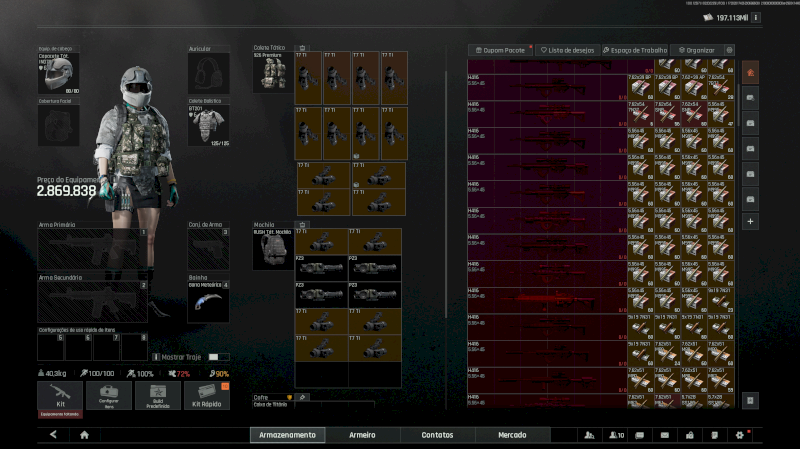Screen dimensions: 800x449
Task: Select the Garra Metálica knife slot
Action: click(x=208, y=302)
